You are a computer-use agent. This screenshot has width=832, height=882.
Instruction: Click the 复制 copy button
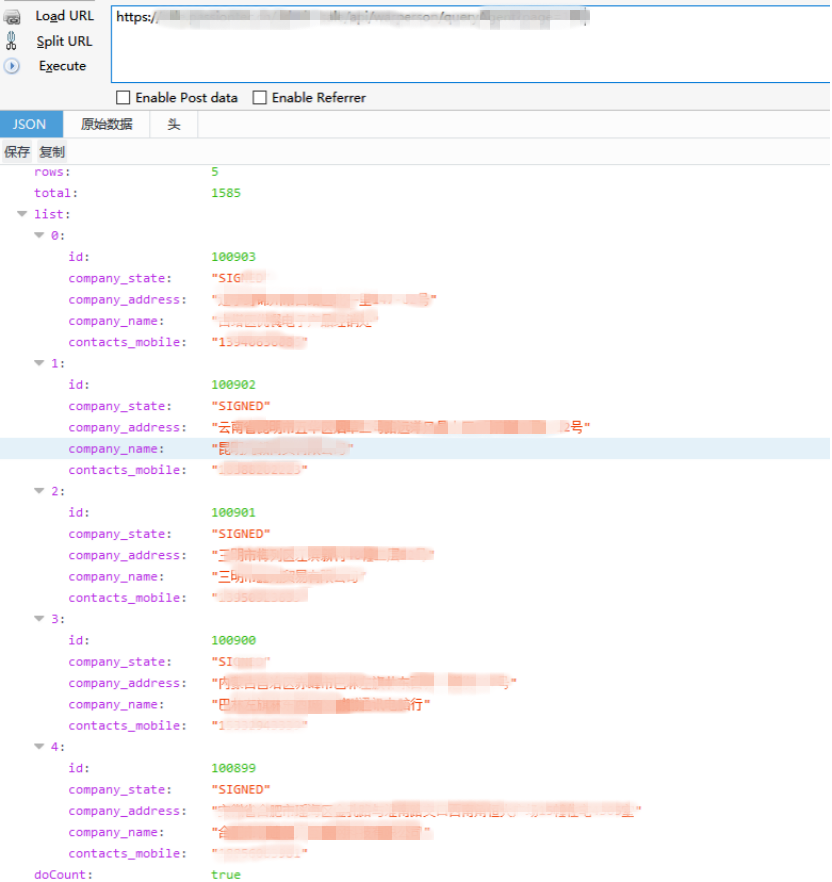click(52, 152)
